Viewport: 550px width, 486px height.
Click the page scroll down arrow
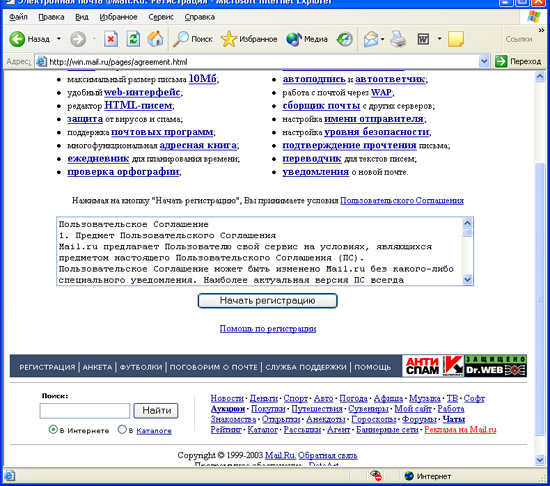[x=540, y=459]
